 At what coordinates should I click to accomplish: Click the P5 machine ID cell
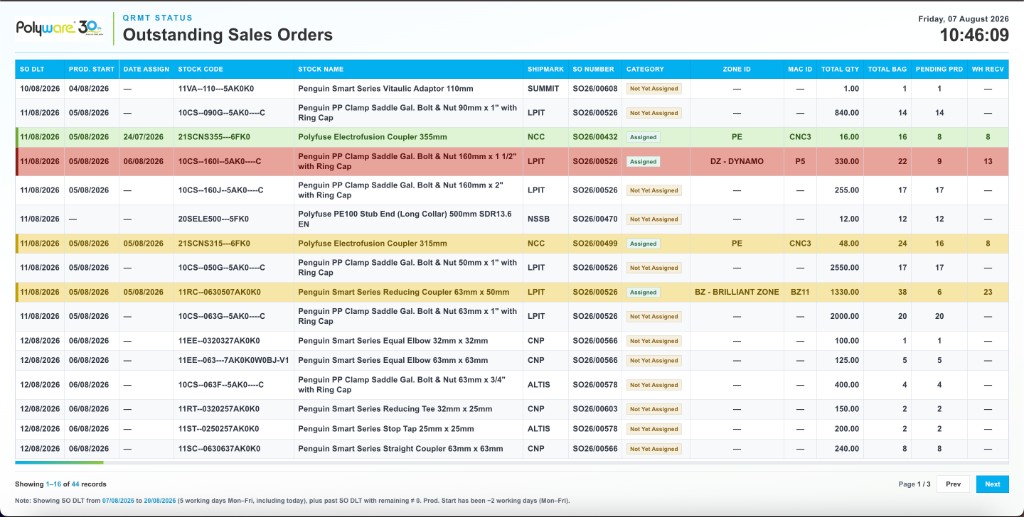tap(800, 161)
